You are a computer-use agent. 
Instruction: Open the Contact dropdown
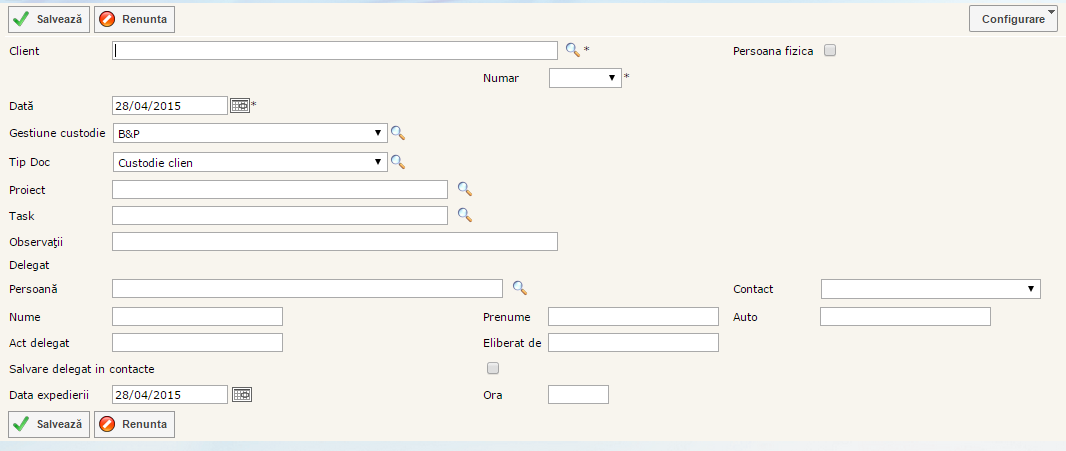pos(930,289)
